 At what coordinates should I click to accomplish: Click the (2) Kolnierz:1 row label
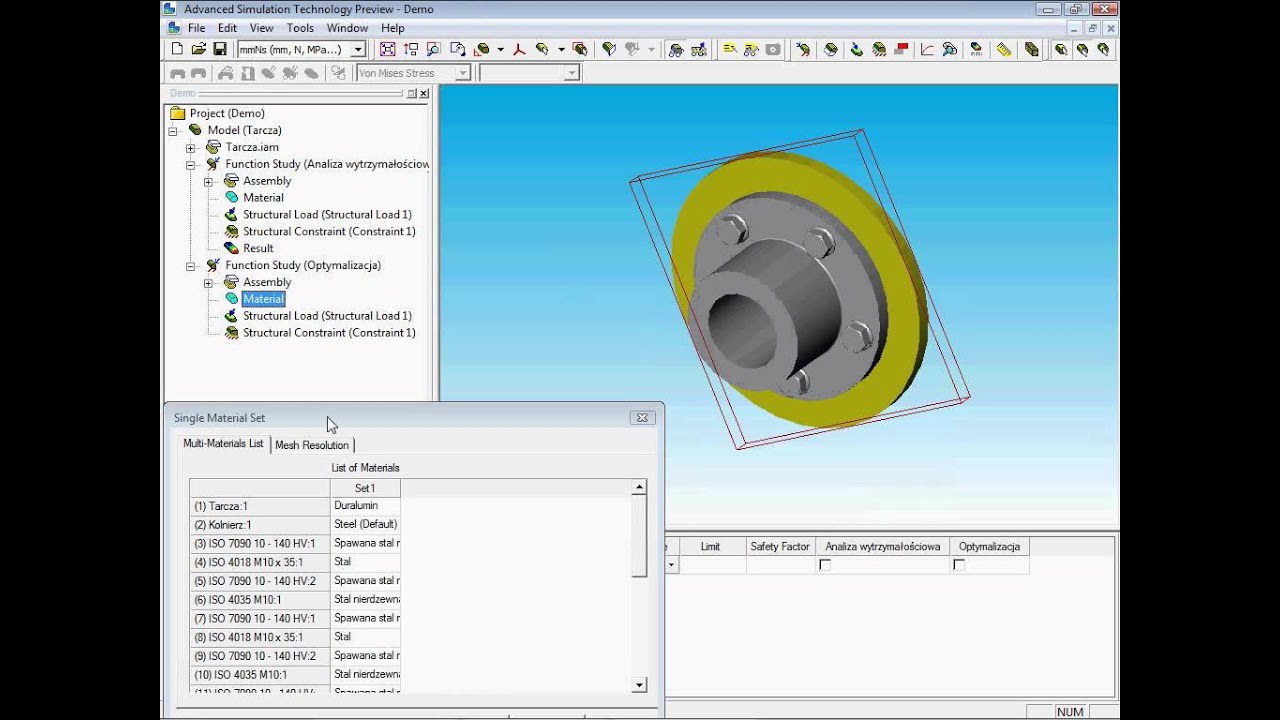[x=260, y=525]
